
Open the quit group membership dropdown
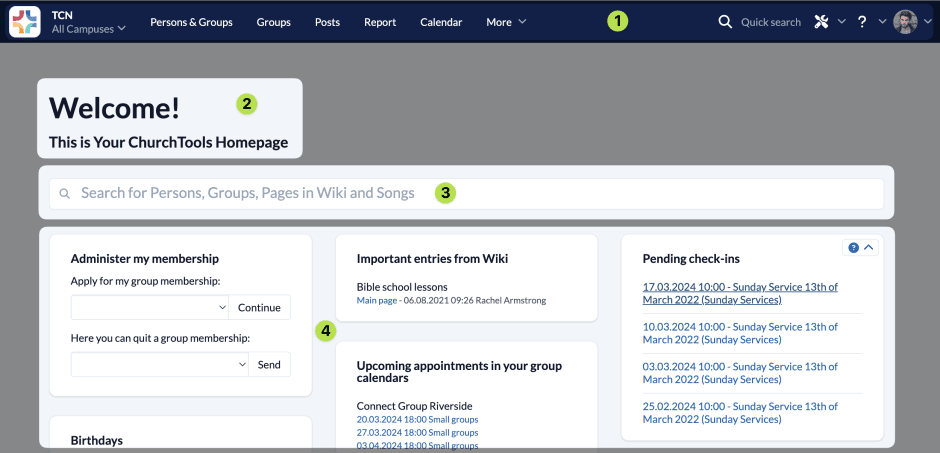(x=159, y=365)
